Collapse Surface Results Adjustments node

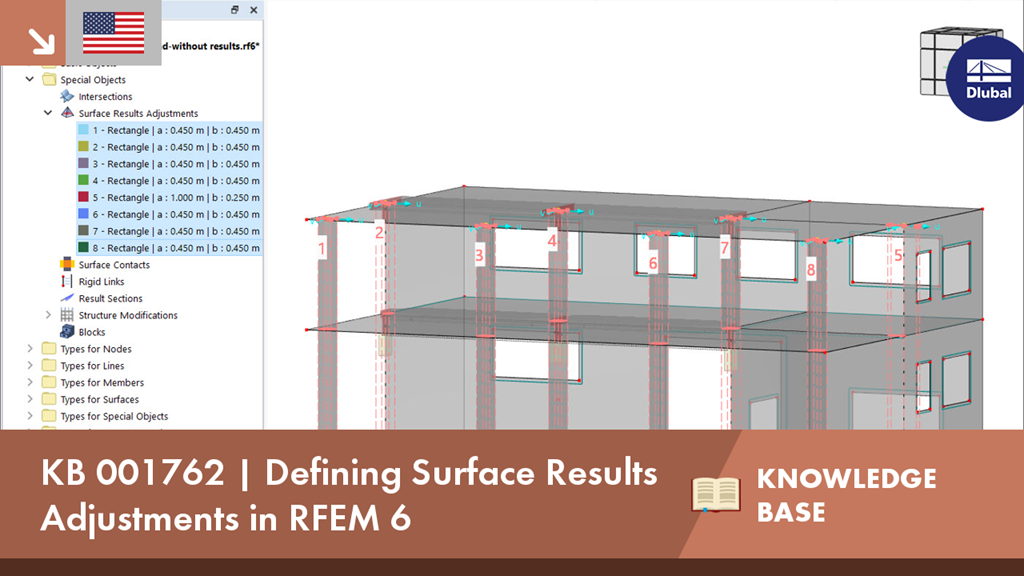point(48,112)
